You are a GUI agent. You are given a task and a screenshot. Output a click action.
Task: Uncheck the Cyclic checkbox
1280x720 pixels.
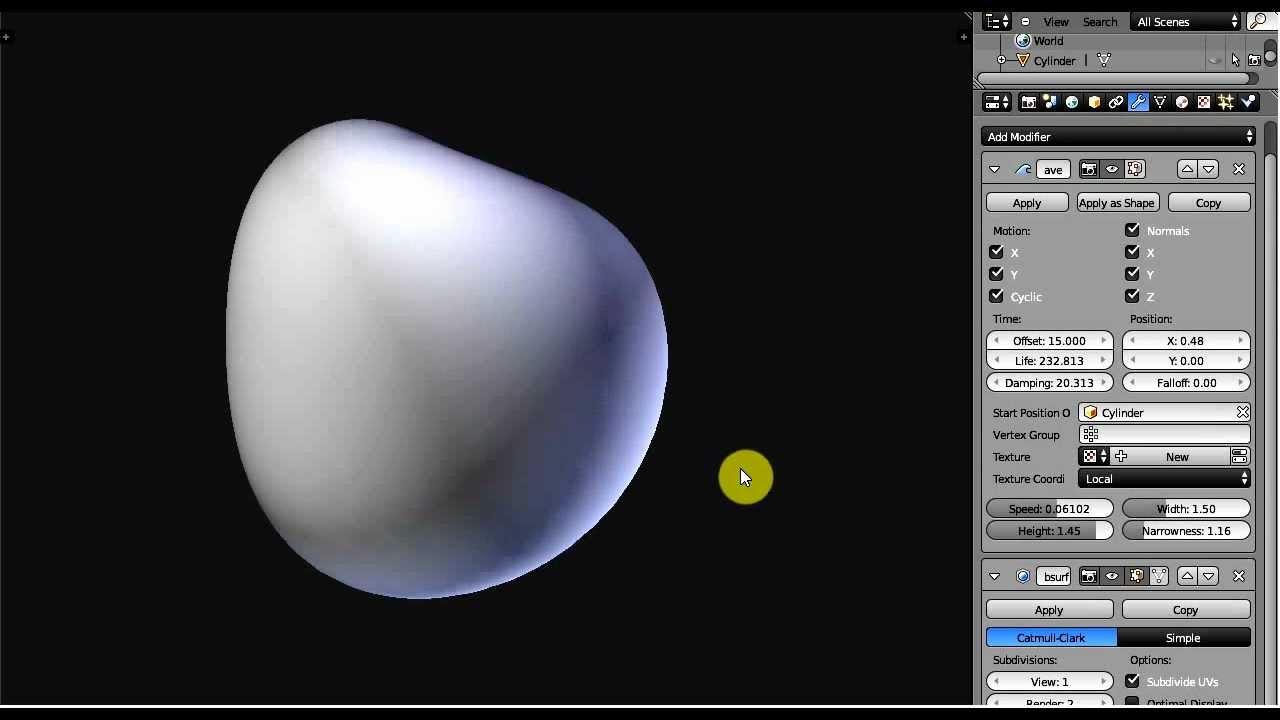tap(996, 296)
